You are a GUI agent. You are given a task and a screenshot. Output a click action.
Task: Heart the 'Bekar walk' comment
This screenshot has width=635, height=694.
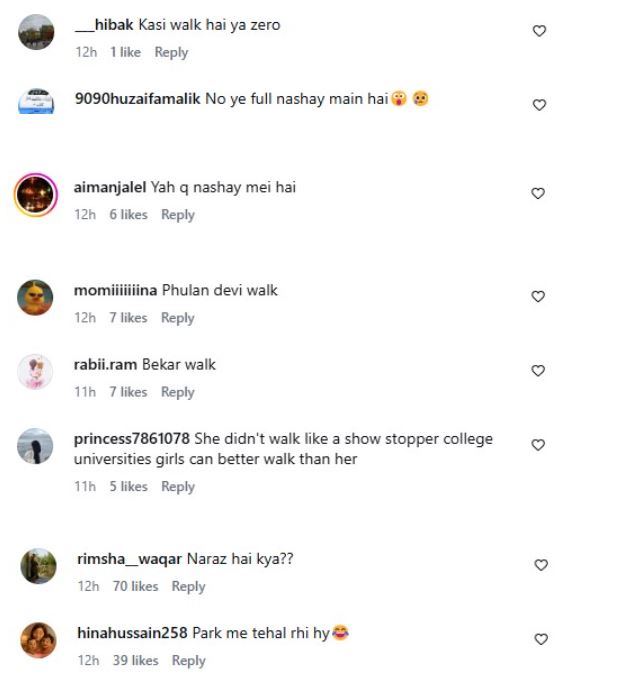coord(539,371)
